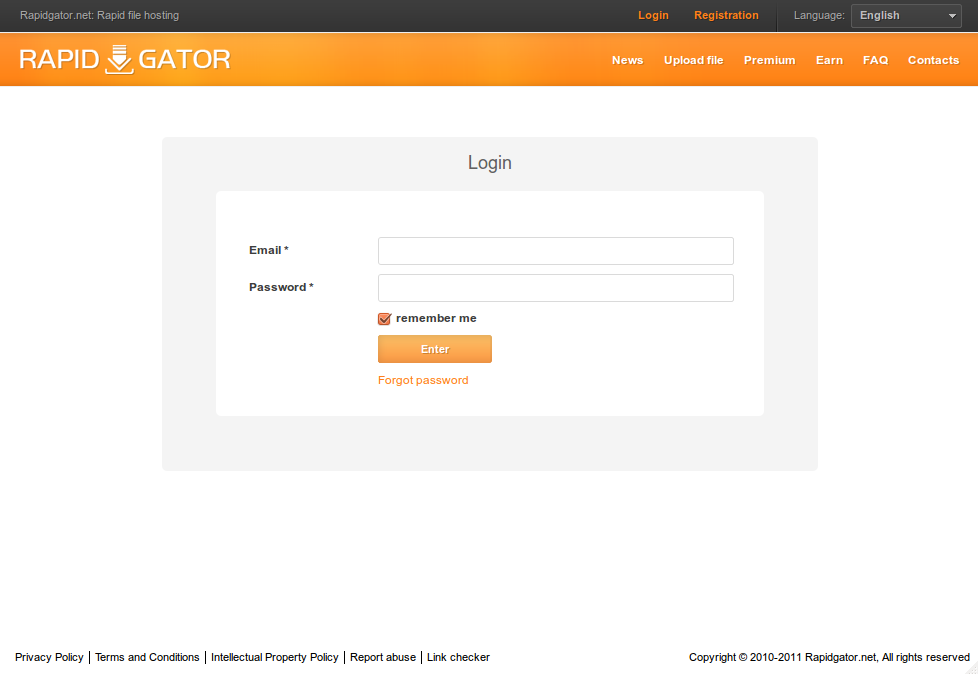Open the Login link in top bar

pos(653,15)
